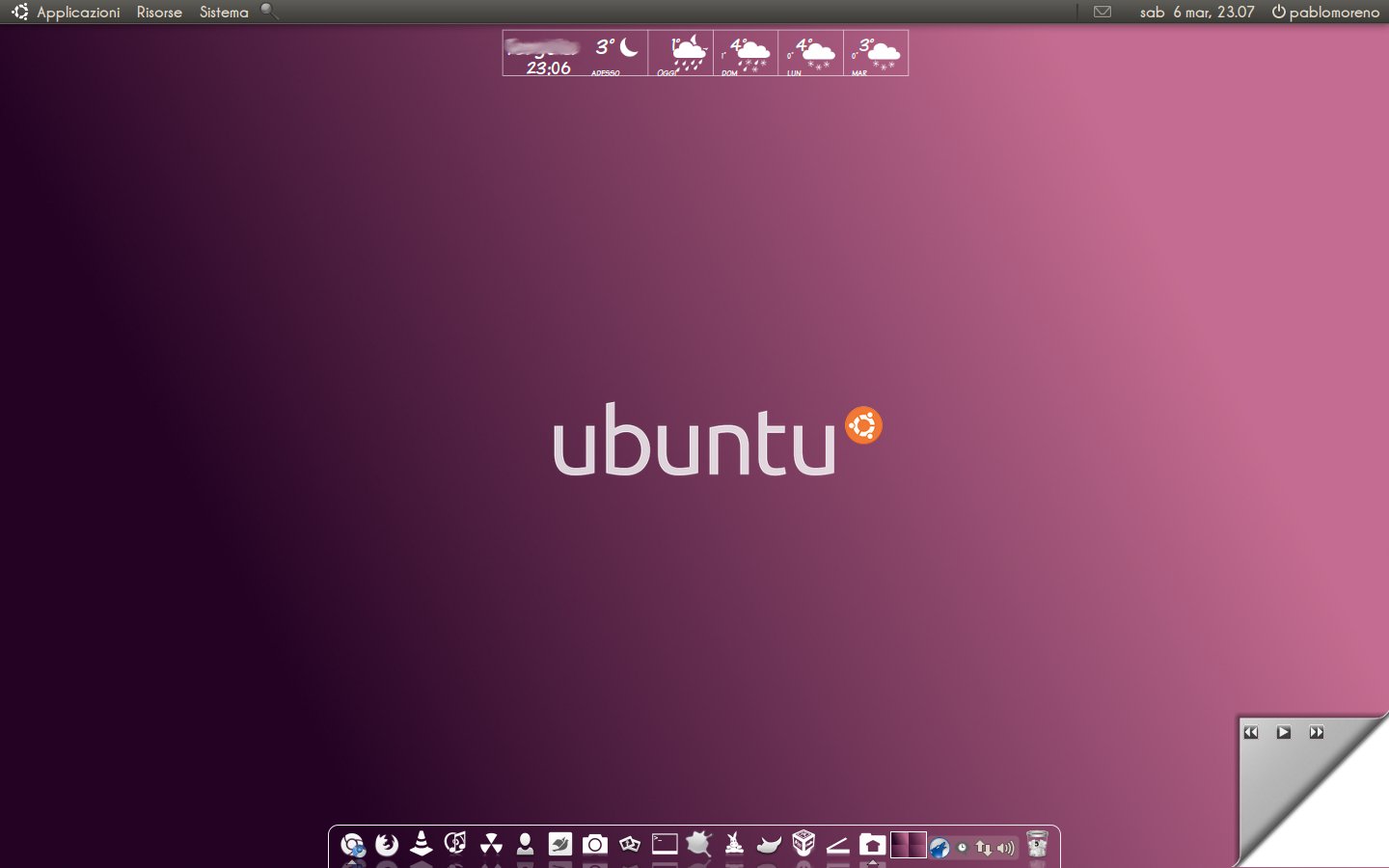Launch camera screenshot tool in dock
Image resolution: width=1389 pixels, height=868 pixels.
click(595, 845)
